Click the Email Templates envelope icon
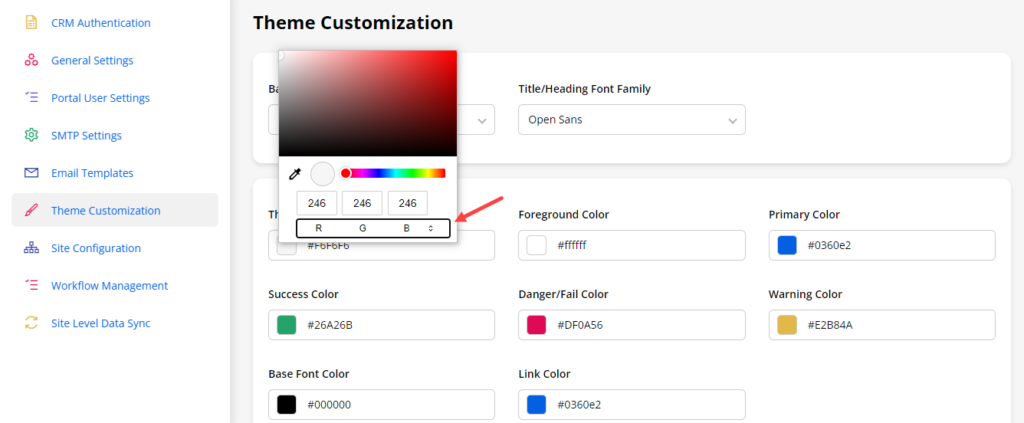The width and height of the screenshot is (1024, 423). 31,173
